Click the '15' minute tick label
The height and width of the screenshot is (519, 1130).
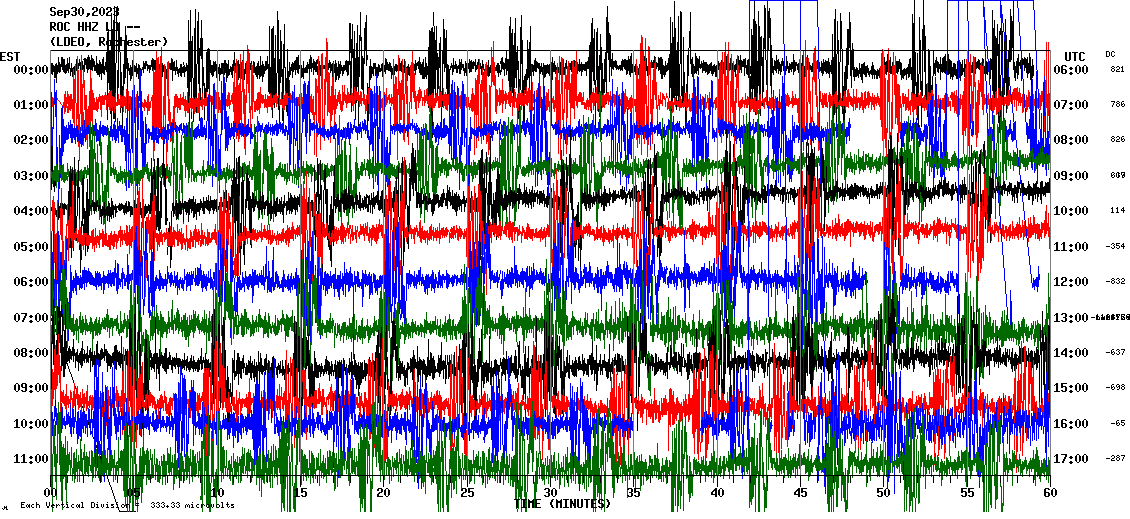301,493
